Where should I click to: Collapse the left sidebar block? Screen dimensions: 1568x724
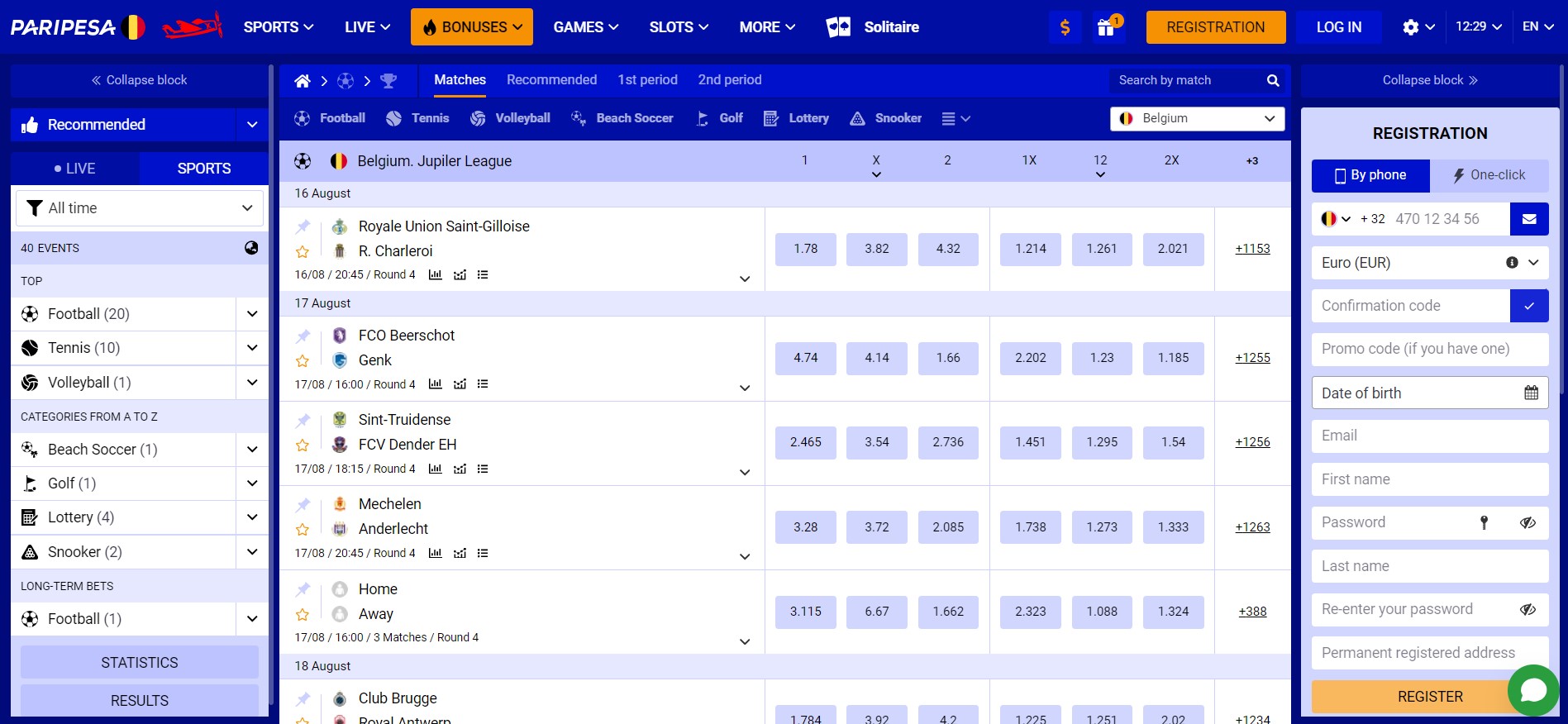(140, 80)
